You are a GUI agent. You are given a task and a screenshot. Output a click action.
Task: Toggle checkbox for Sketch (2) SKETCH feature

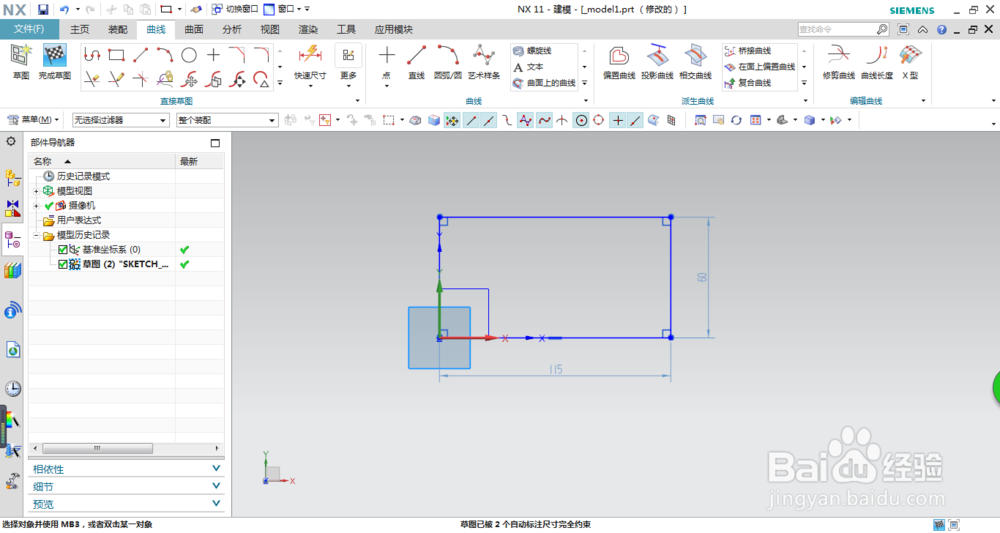click(x=62, y=264)
